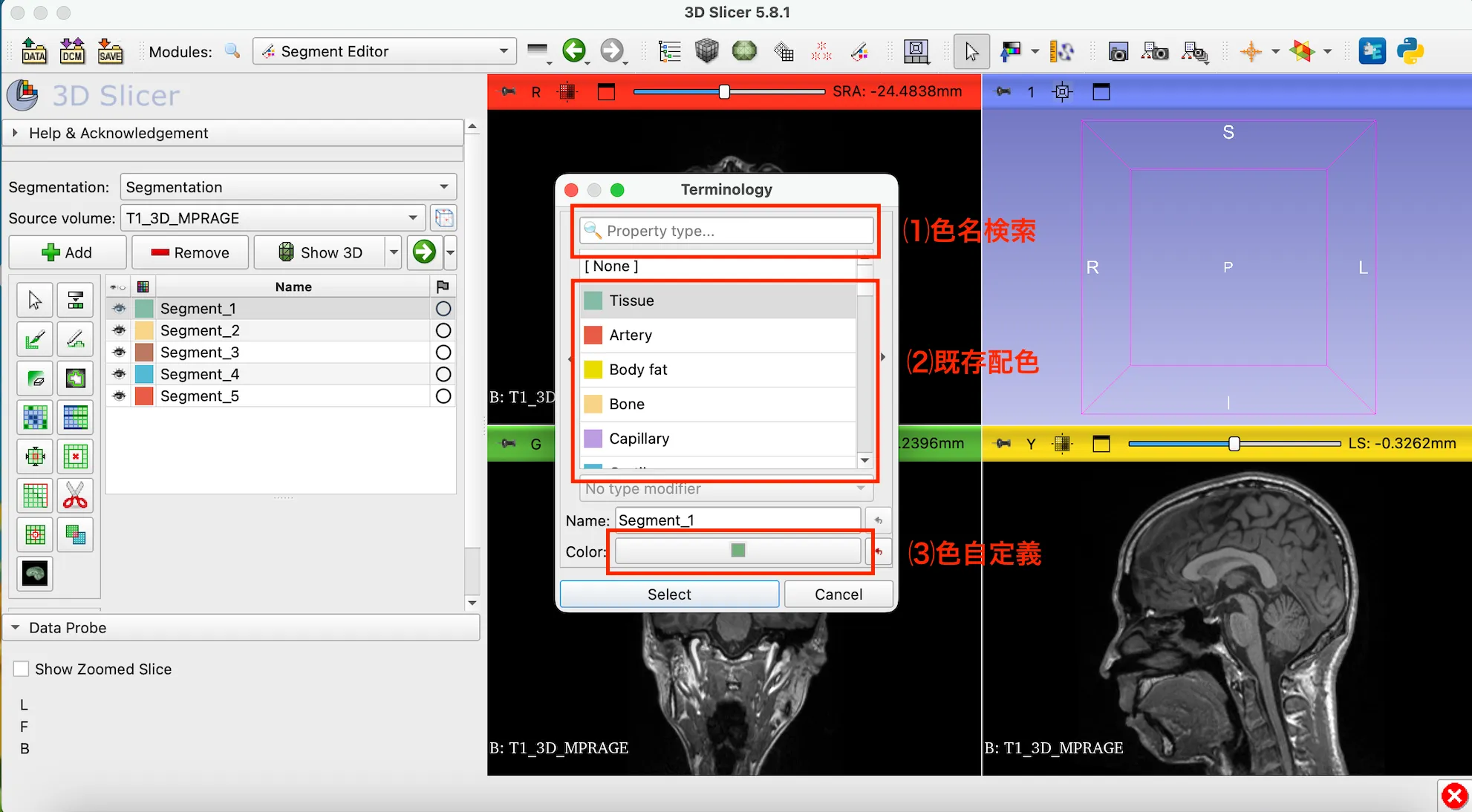Select the Grow from seeds effect
Image resolution: width=1472 pixels, height=812 pixels.
click(34, 417)
